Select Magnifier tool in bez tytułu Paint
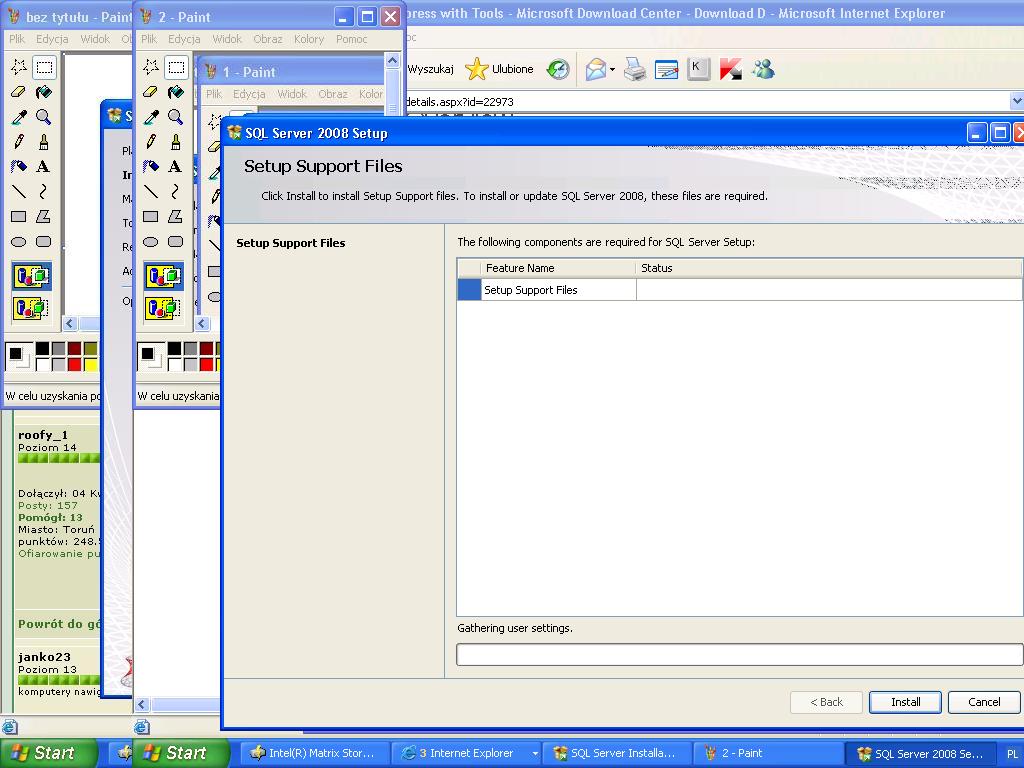 [44, 117]
